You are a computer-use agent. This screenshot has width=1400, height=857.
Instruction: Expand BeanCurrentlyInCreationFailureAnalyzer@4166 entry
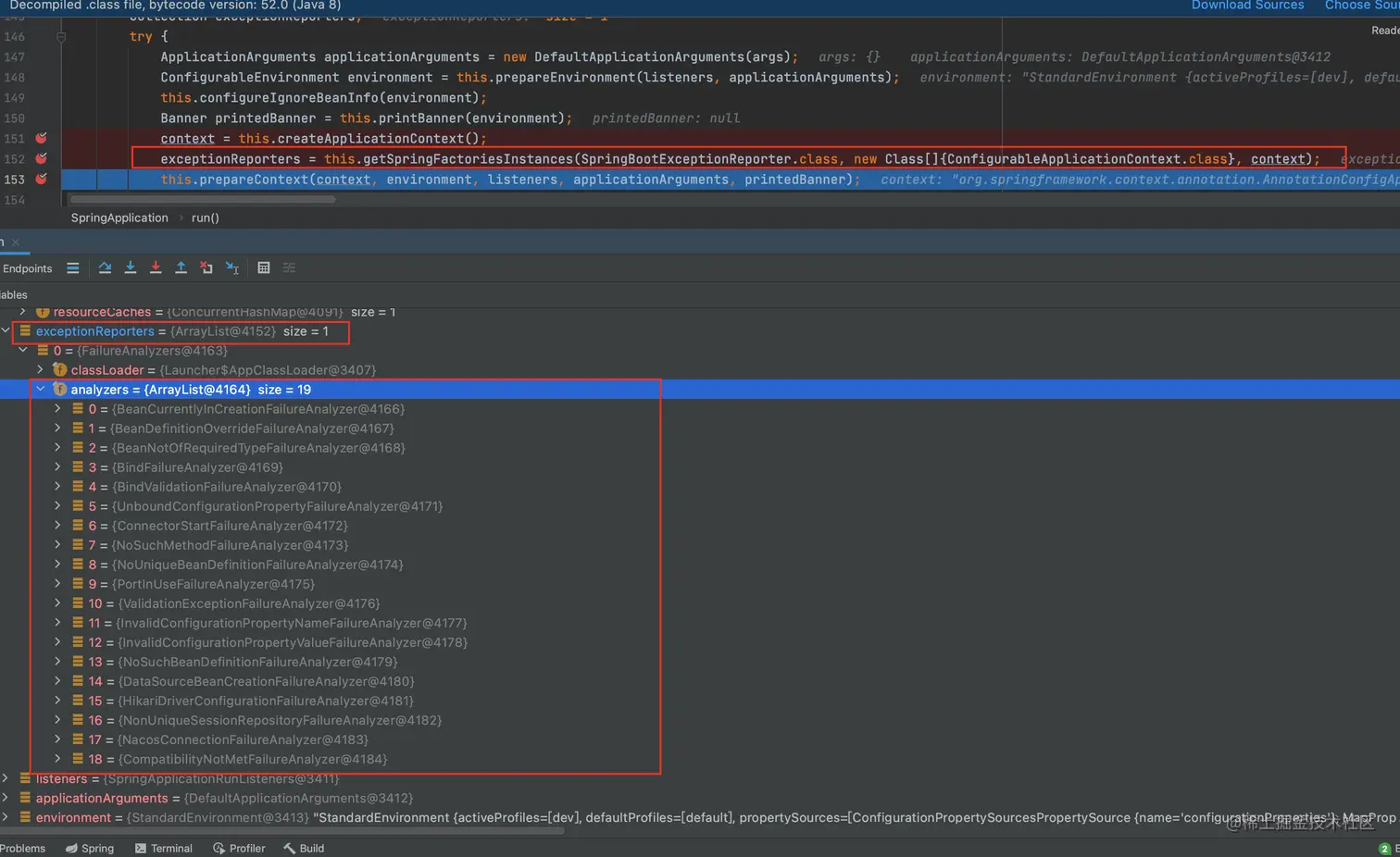coord(57,408)
